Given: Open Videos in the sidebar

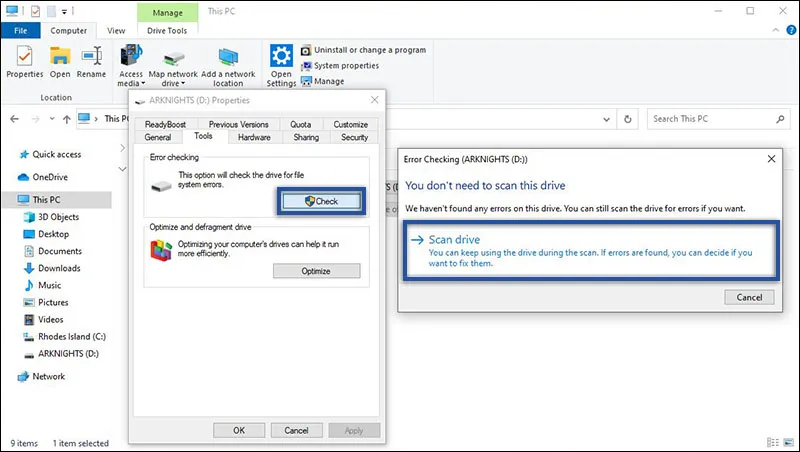Looking at the screenshot, I should pyautogui.click(x=44, y=319).
